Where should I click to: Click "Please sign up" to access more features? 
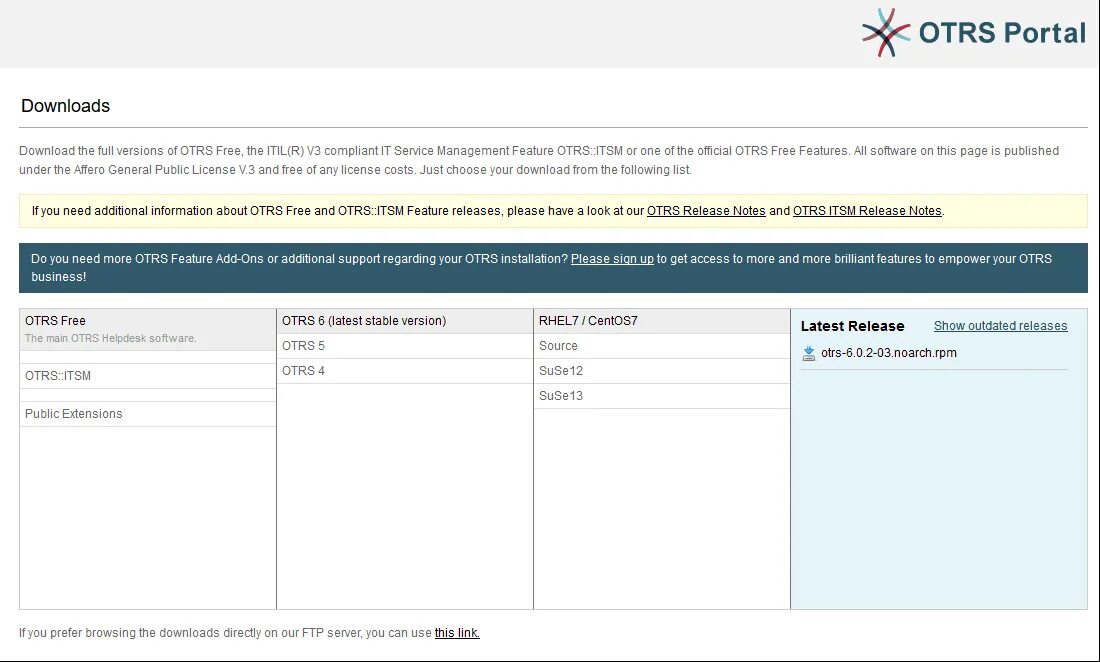[612, 258]
